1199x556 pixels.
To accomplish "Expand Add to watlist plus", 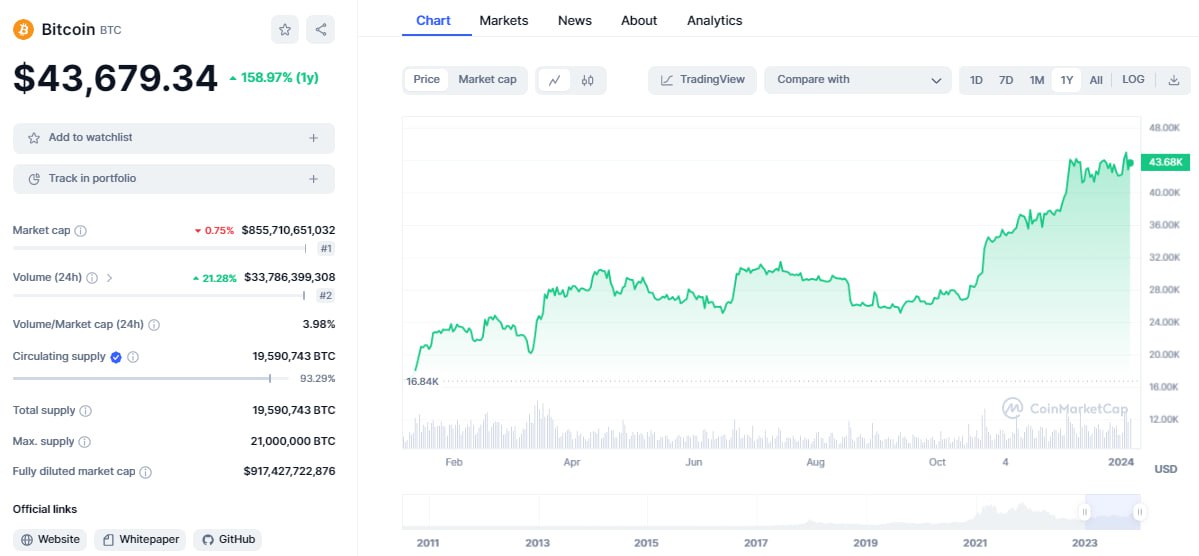I will [313, 138].
